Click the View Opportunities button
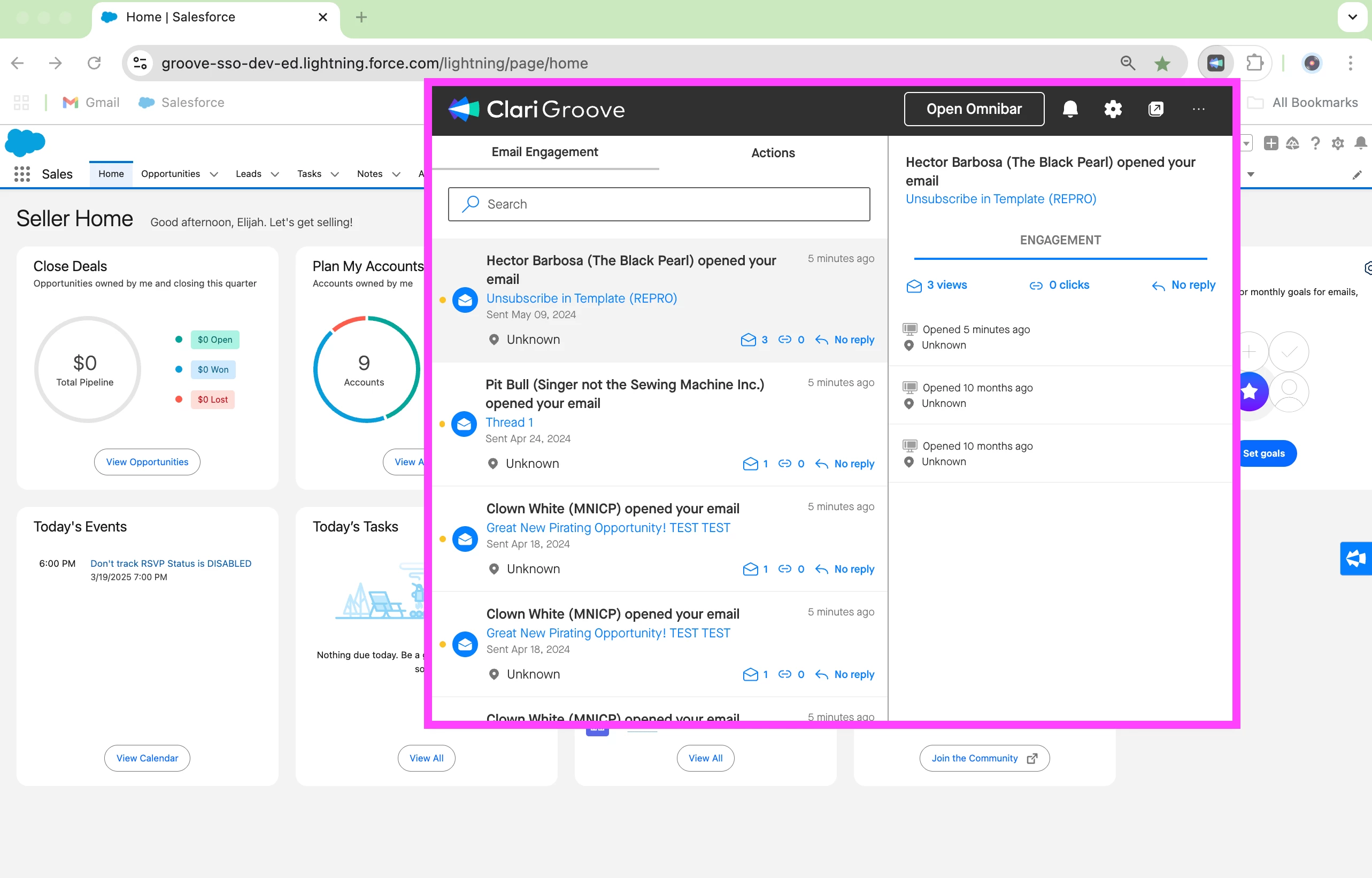The height and width of the screenshot is (878, 1372). click(147, 462)
